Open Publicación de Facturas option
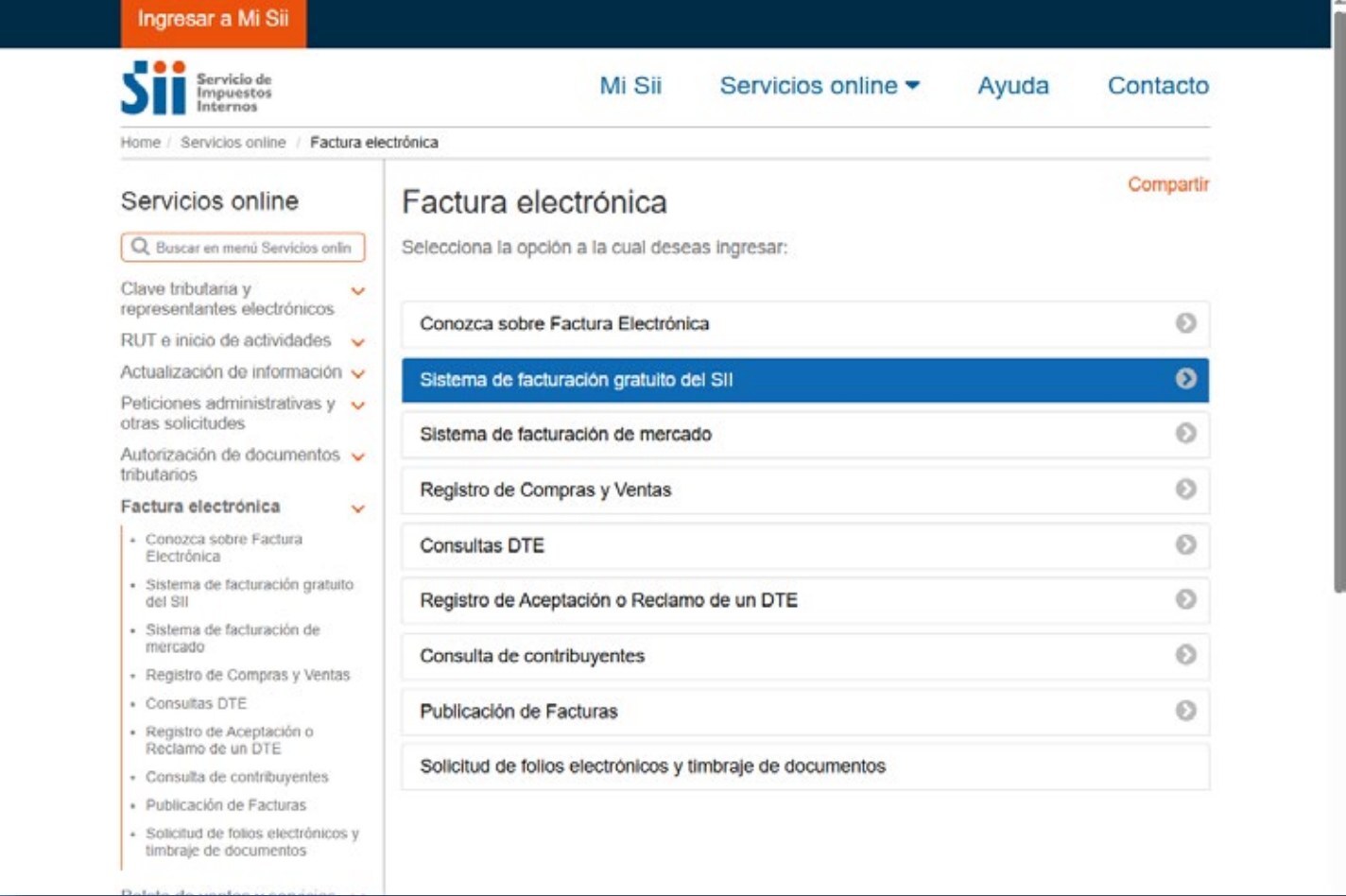 [x=805, y=711]
